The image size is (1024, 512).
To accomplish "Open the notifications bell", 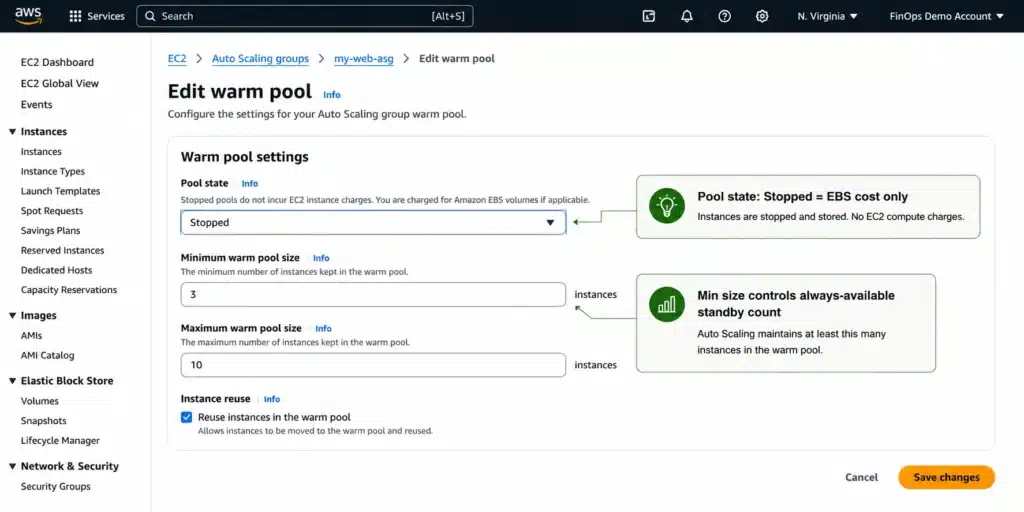I will pyautogui.click(x=686, y=16).
